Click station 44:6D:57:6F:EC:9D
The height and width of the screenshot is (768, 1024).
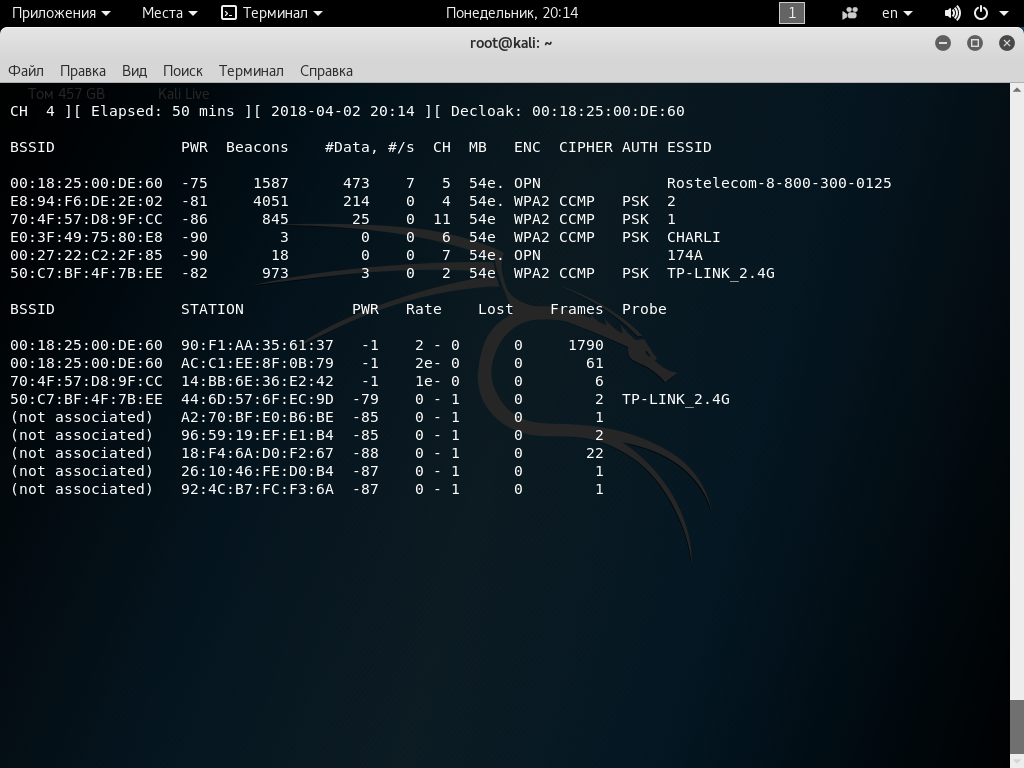pos(257,399)
